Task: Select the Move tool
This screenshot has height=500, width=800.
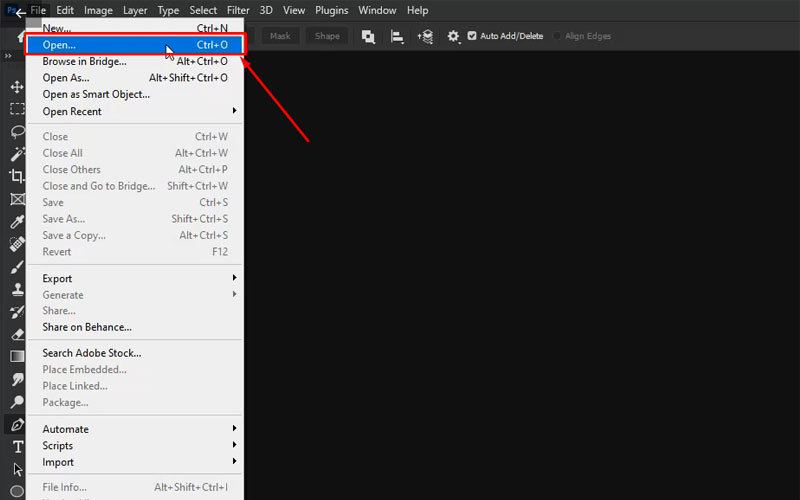Action: click(17, 87)
